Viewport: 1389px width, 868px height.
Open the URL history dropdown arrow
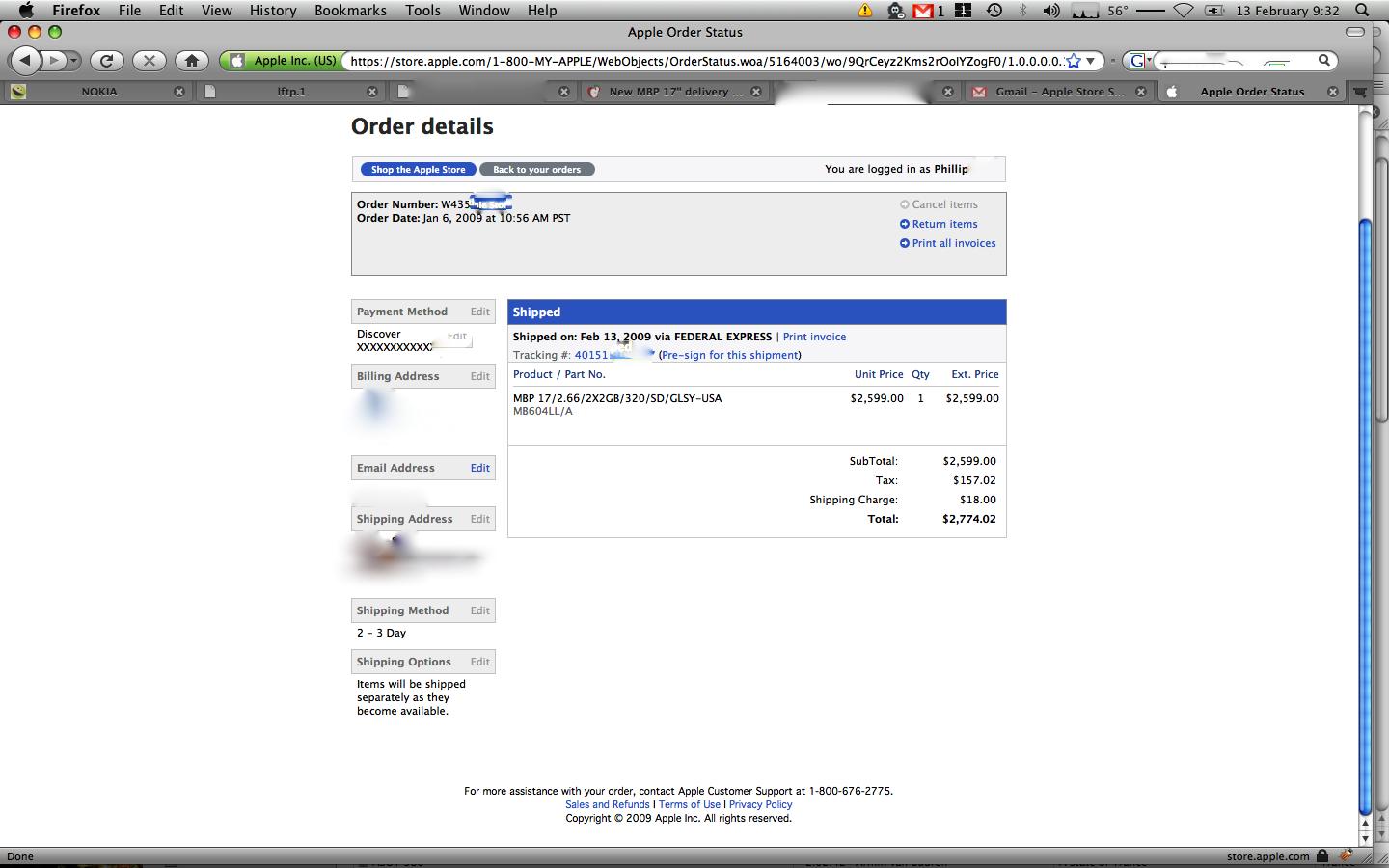point(1091,61)
